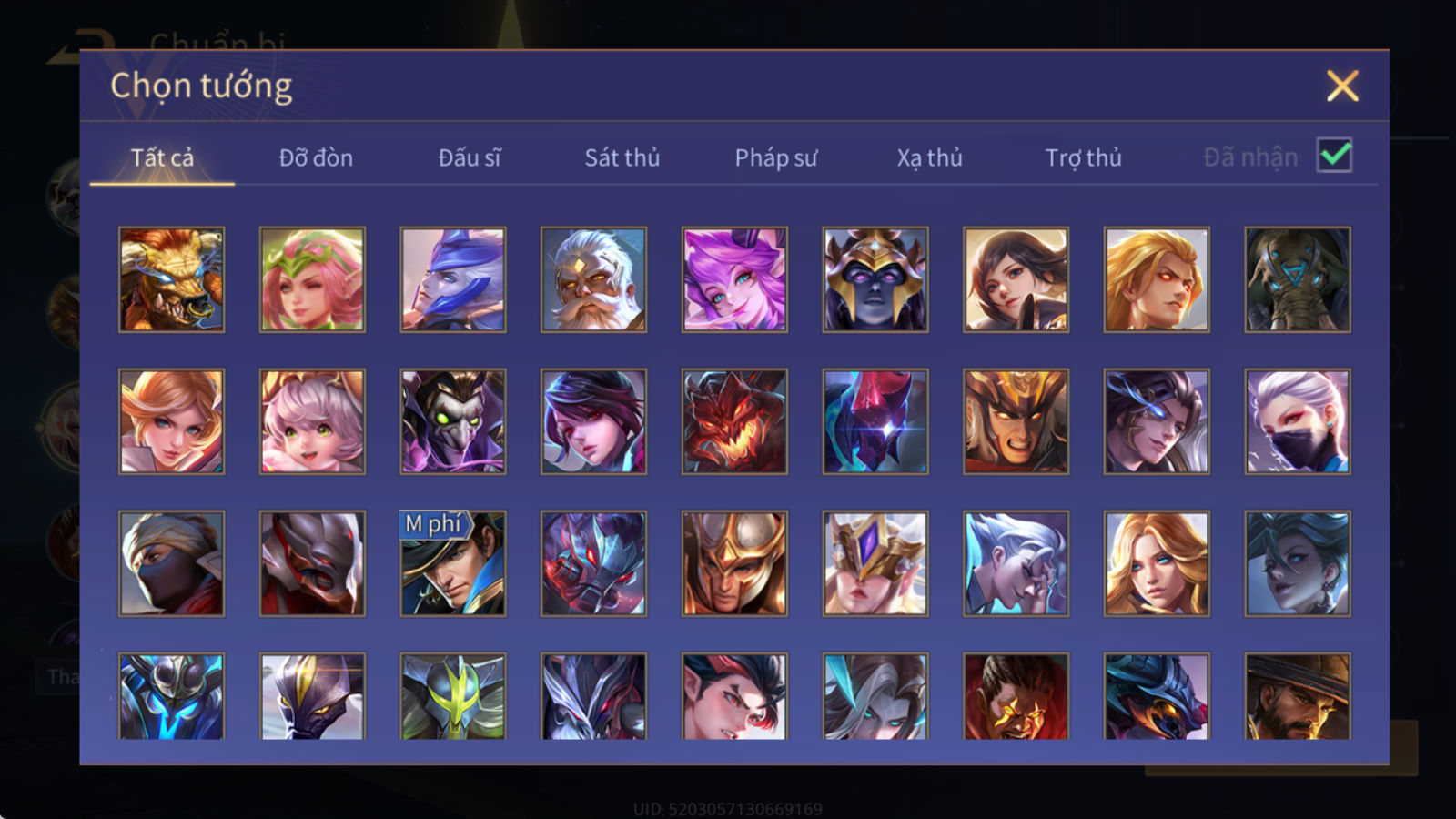Close the 'Chọn tướng' dialog
1456x819 pixels.
click(1342, 86)
